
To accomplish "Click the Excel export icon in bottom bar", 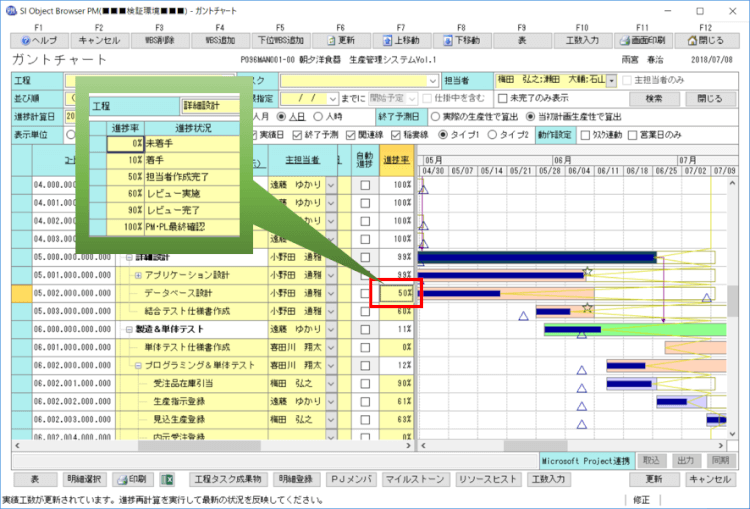I will click(x=168, y=479).
